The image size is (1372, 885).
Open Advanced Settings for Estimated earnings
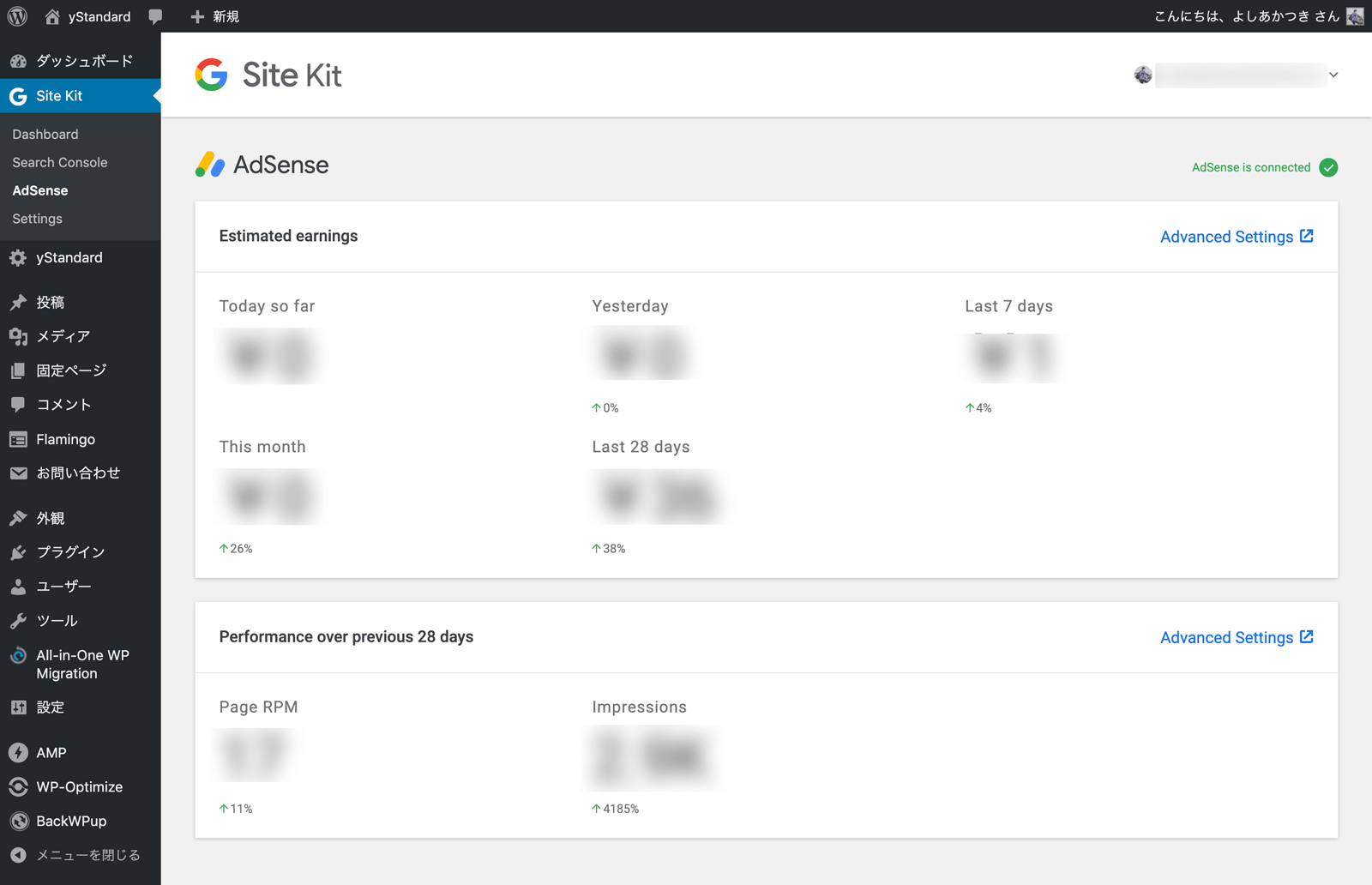pyautogui.click(x=1237, y=237)
